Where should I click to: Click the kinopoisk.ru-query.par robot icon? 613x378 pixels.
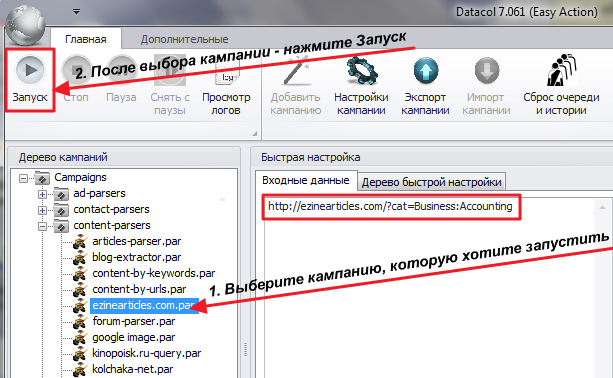click(80, 354)
